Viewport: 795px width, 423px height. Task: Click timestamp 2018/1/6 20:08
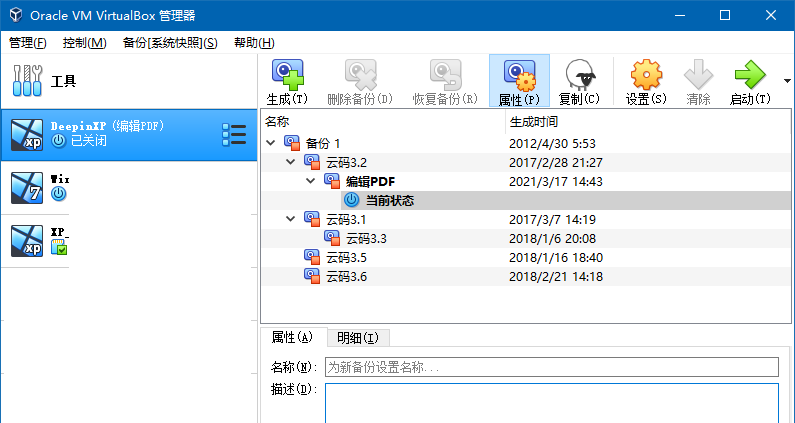tap(552, 238)
